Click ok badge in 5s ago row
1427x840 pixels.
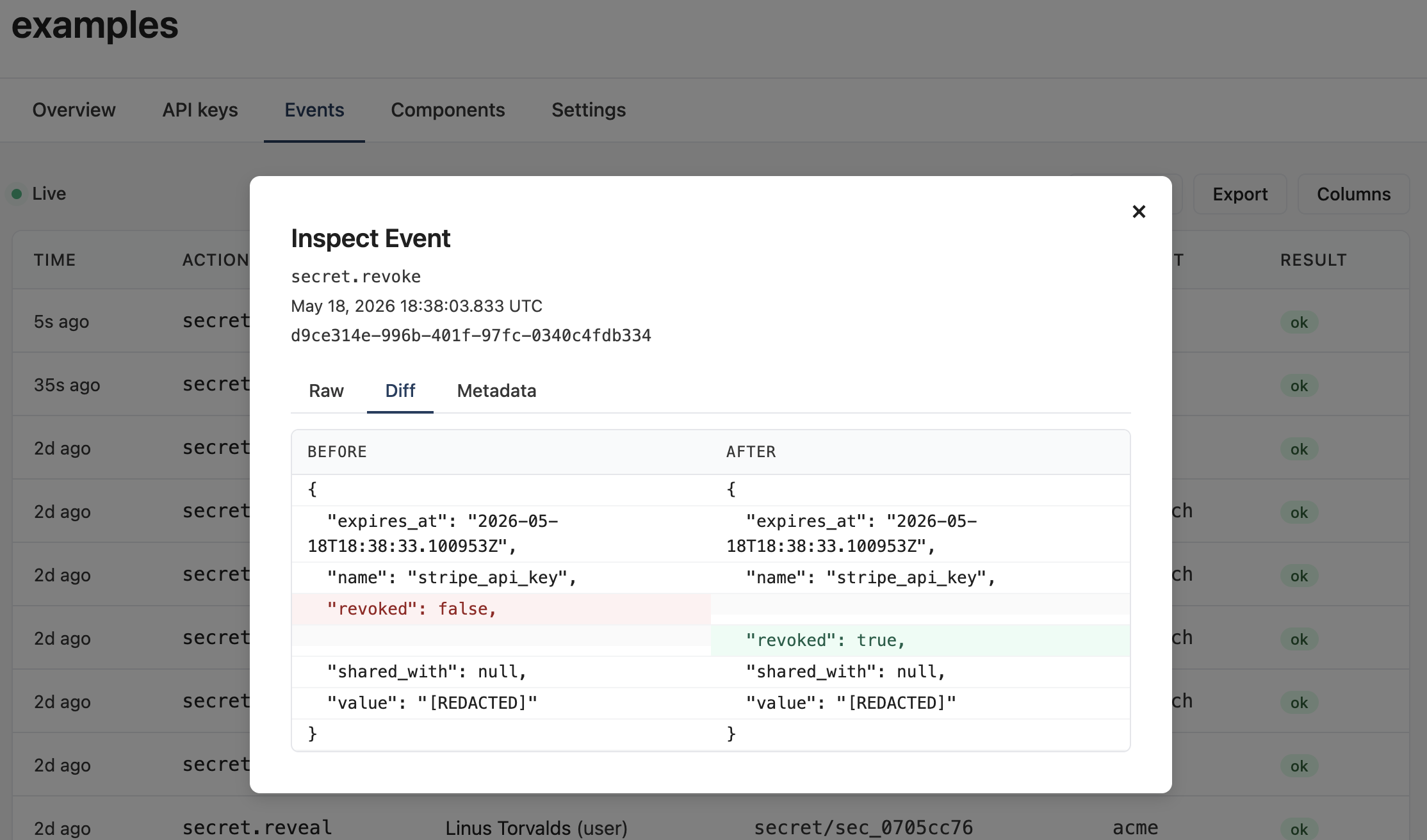click(1299, 322)
